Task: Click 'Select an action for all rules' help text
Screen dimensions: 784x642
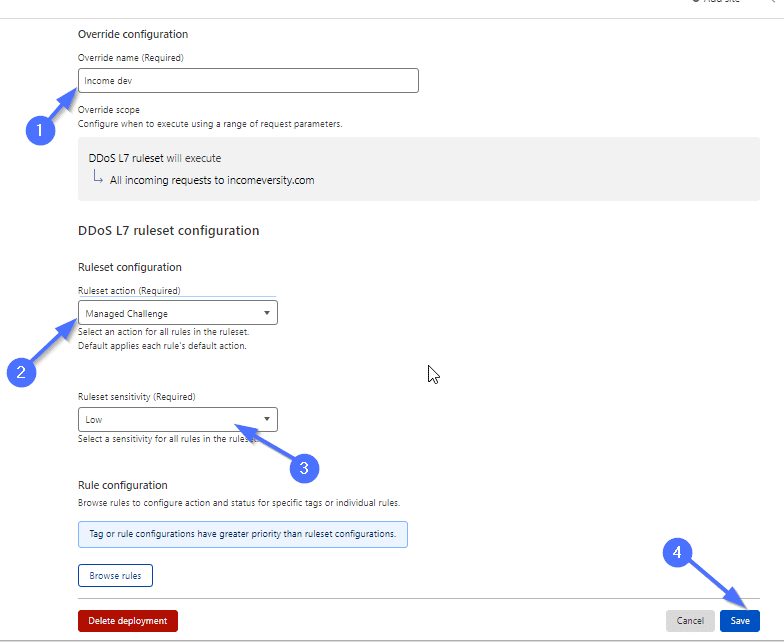Action: point(164,332)
